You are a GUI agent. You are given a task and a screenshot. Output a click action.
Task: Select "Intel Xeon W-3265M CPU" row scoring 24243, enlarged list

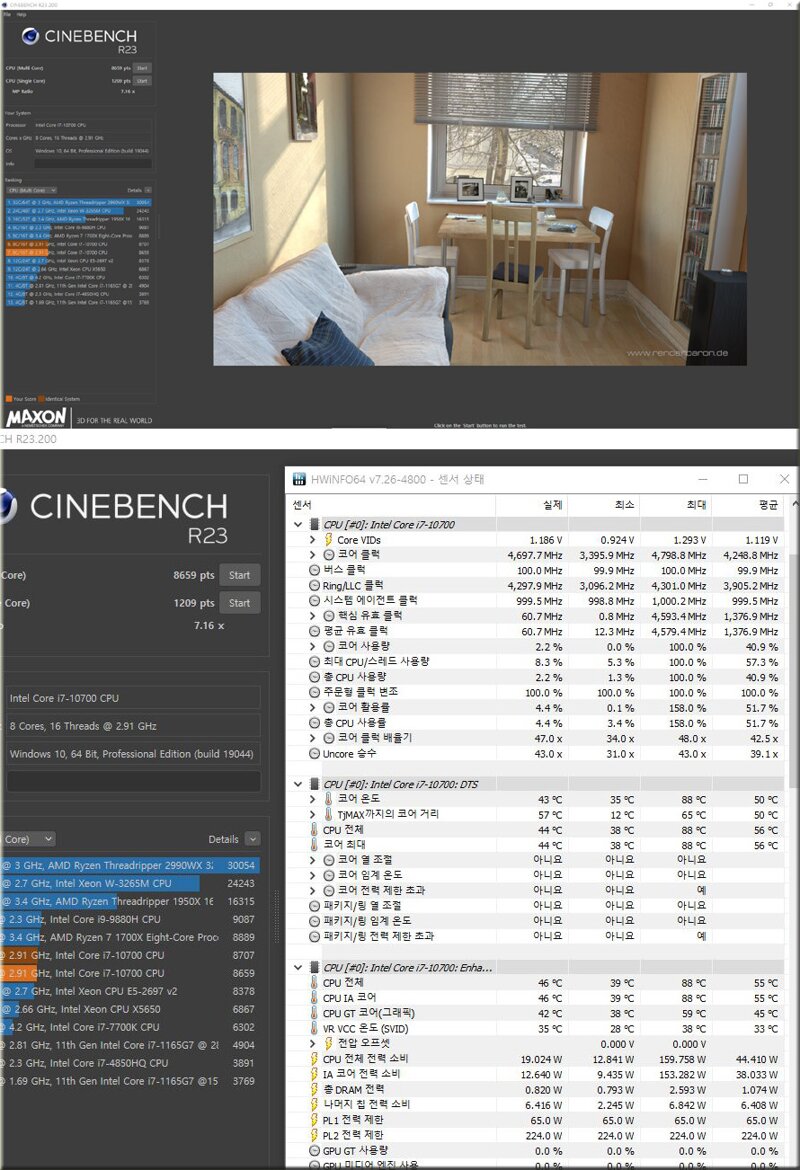coord(130,883)
